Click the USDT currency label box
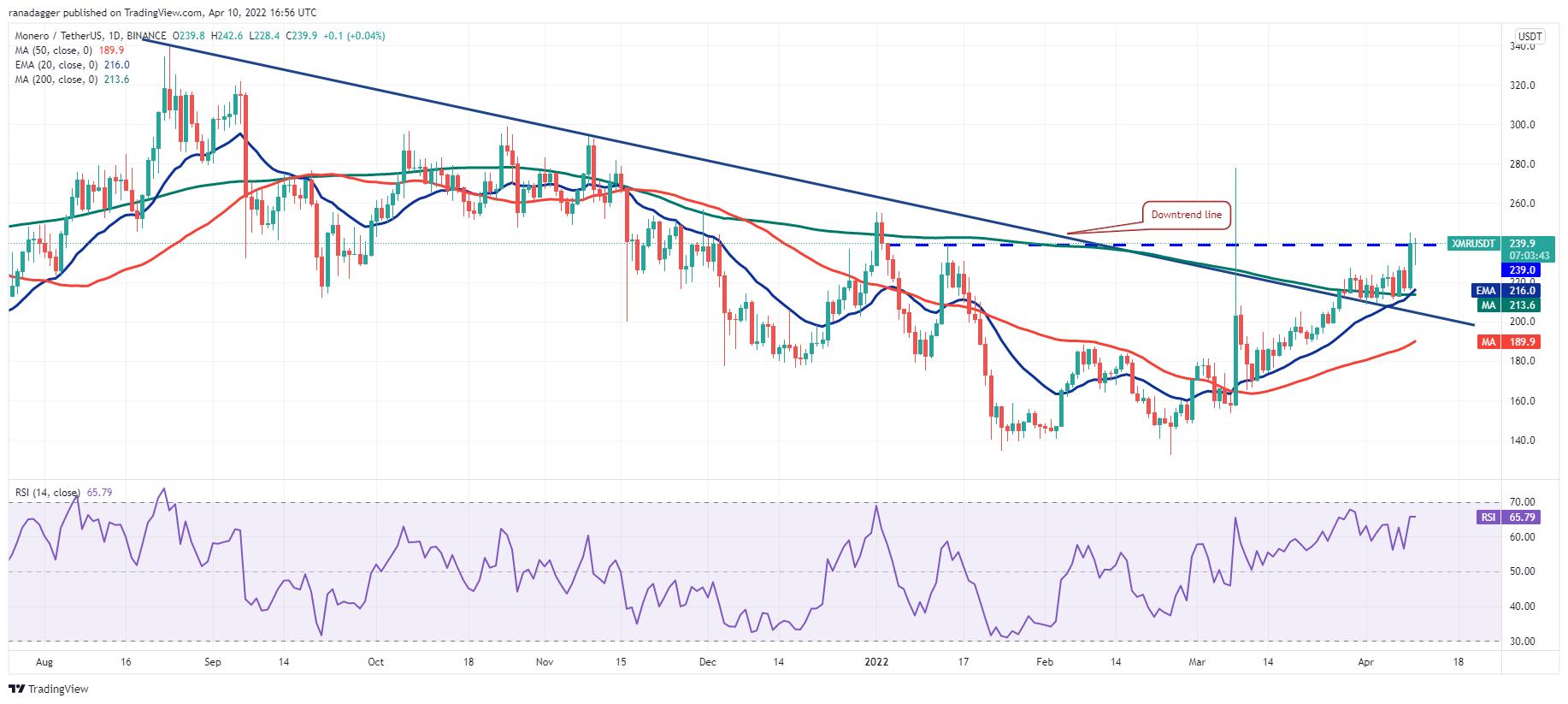Viewport: 1568px width, 704px height. tap(1529, 37)
